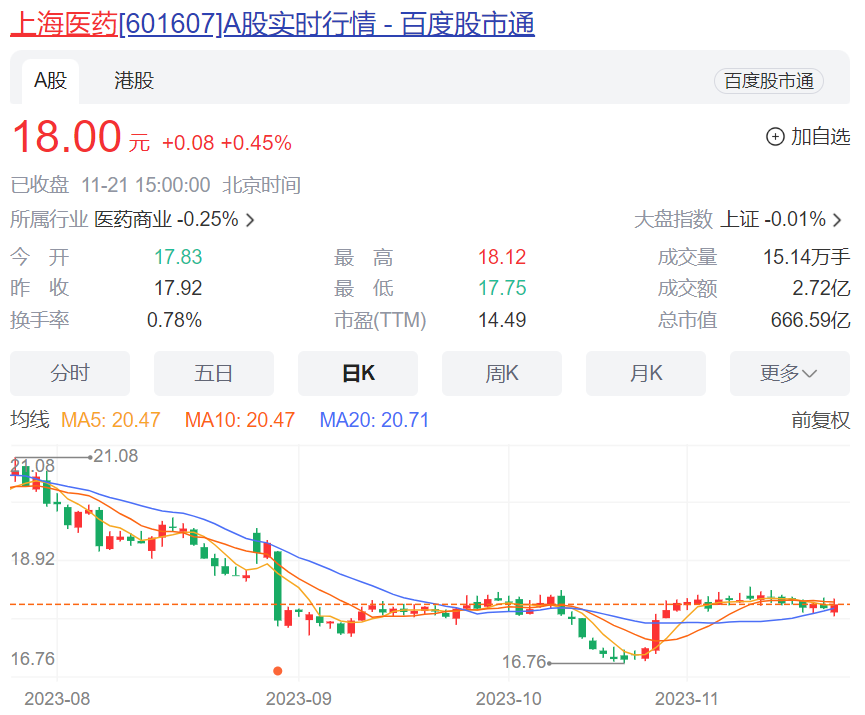Viewport: 865px width, 715px height.
Task: Click the orange dot marker near 2023-09
Action: (x=278, y=671)
